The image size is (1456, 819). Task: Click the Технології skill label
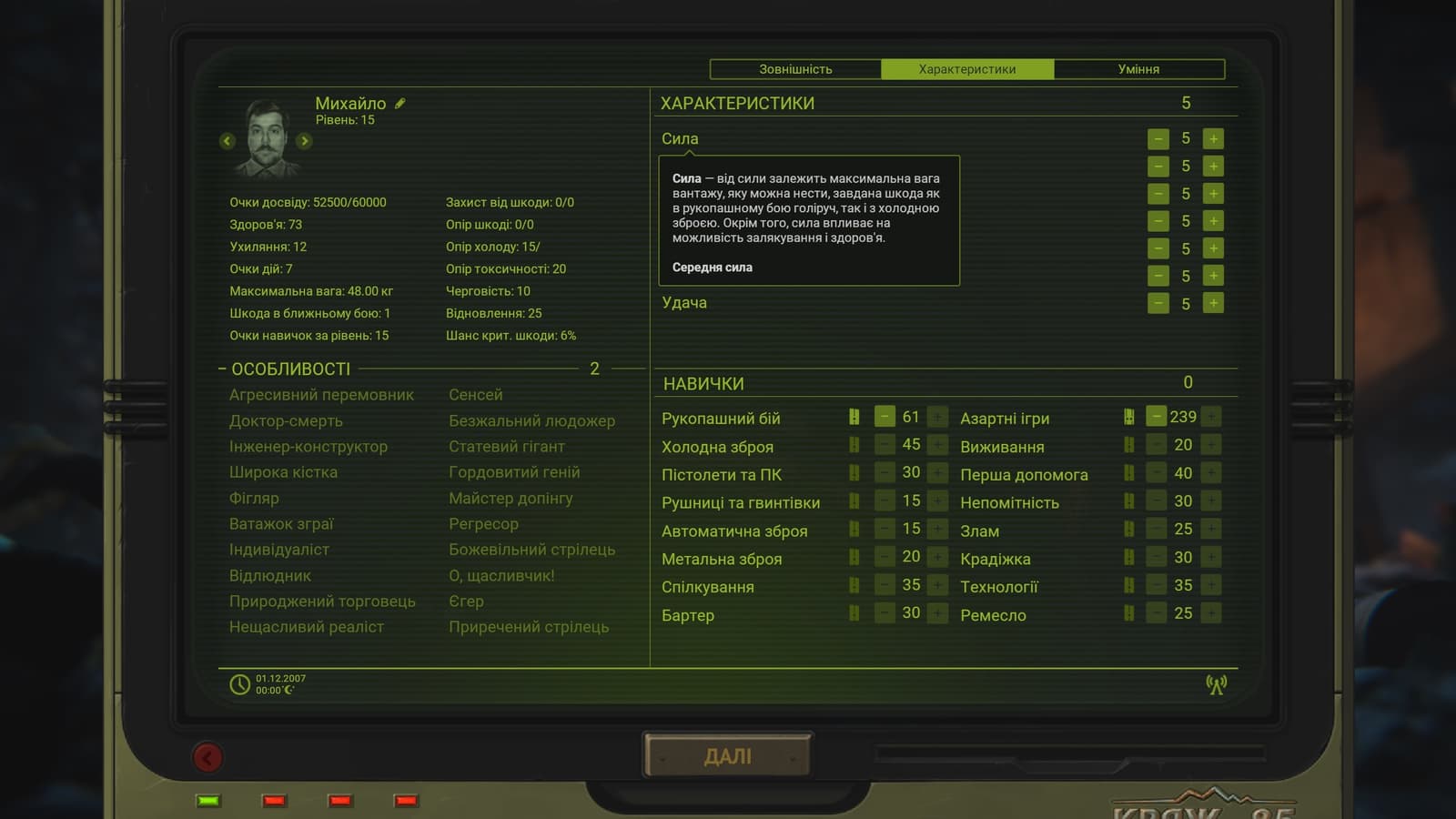(x=999, y=587)
